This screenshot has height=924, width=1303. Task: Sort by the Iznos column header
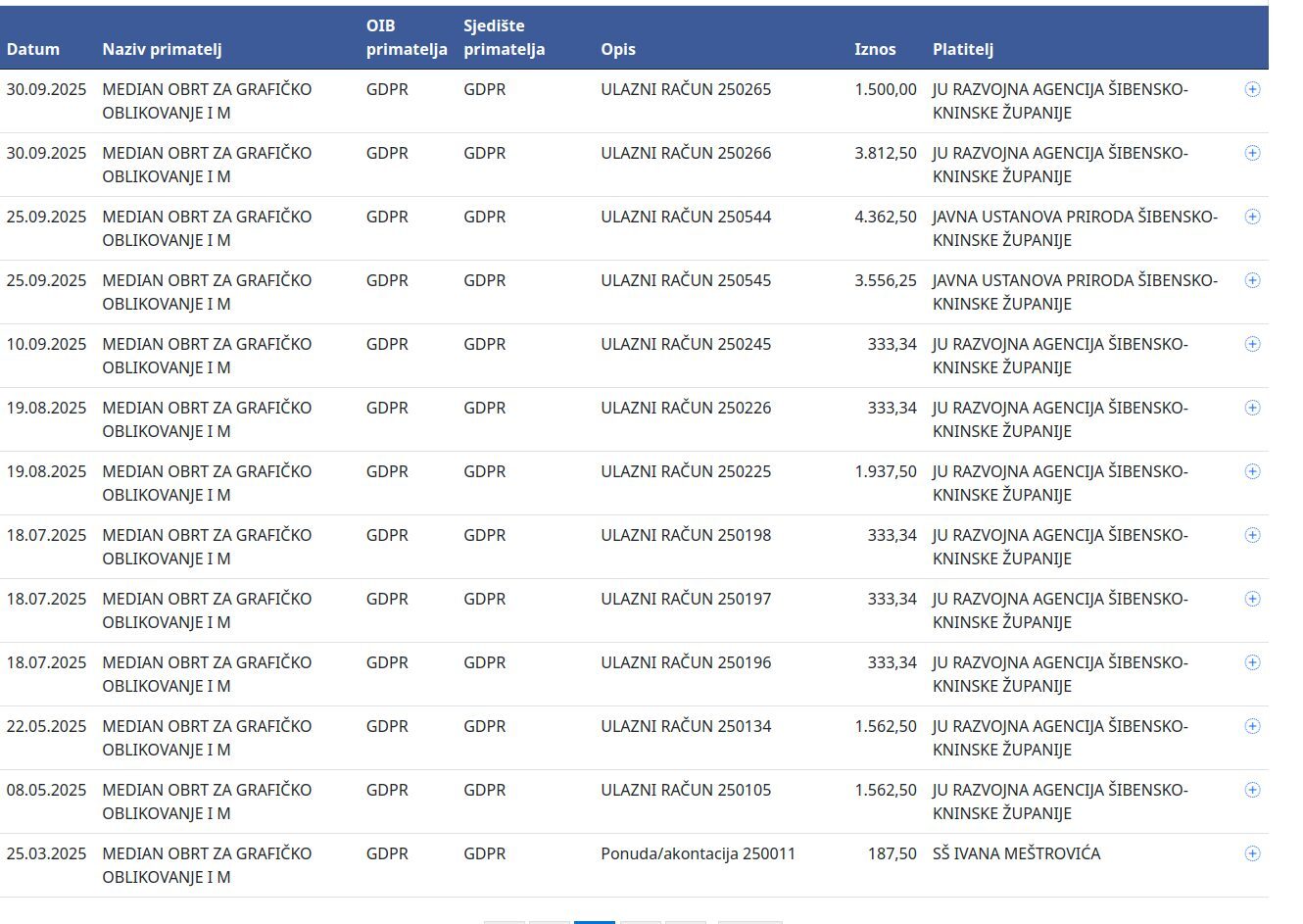[x=875, y=49]
